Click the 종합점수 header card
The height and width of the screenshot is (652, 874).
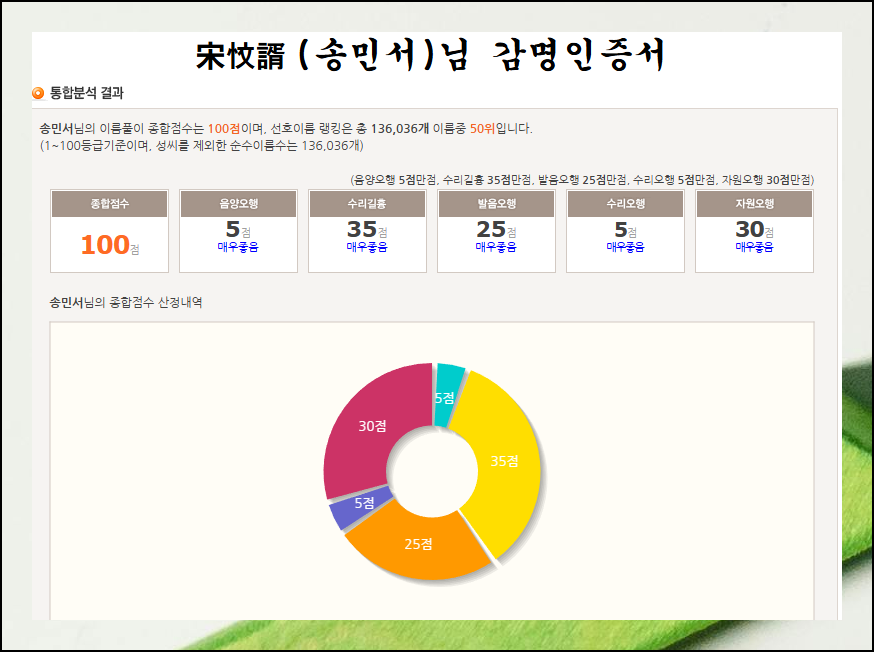coord(109,203)
